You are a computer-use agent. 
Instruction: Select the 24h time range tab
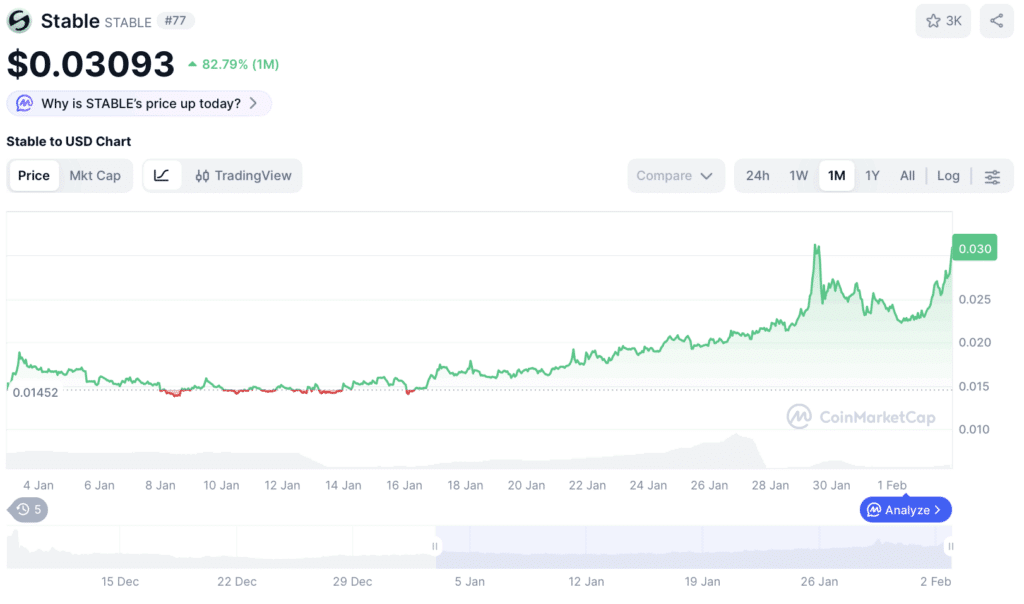758,176
